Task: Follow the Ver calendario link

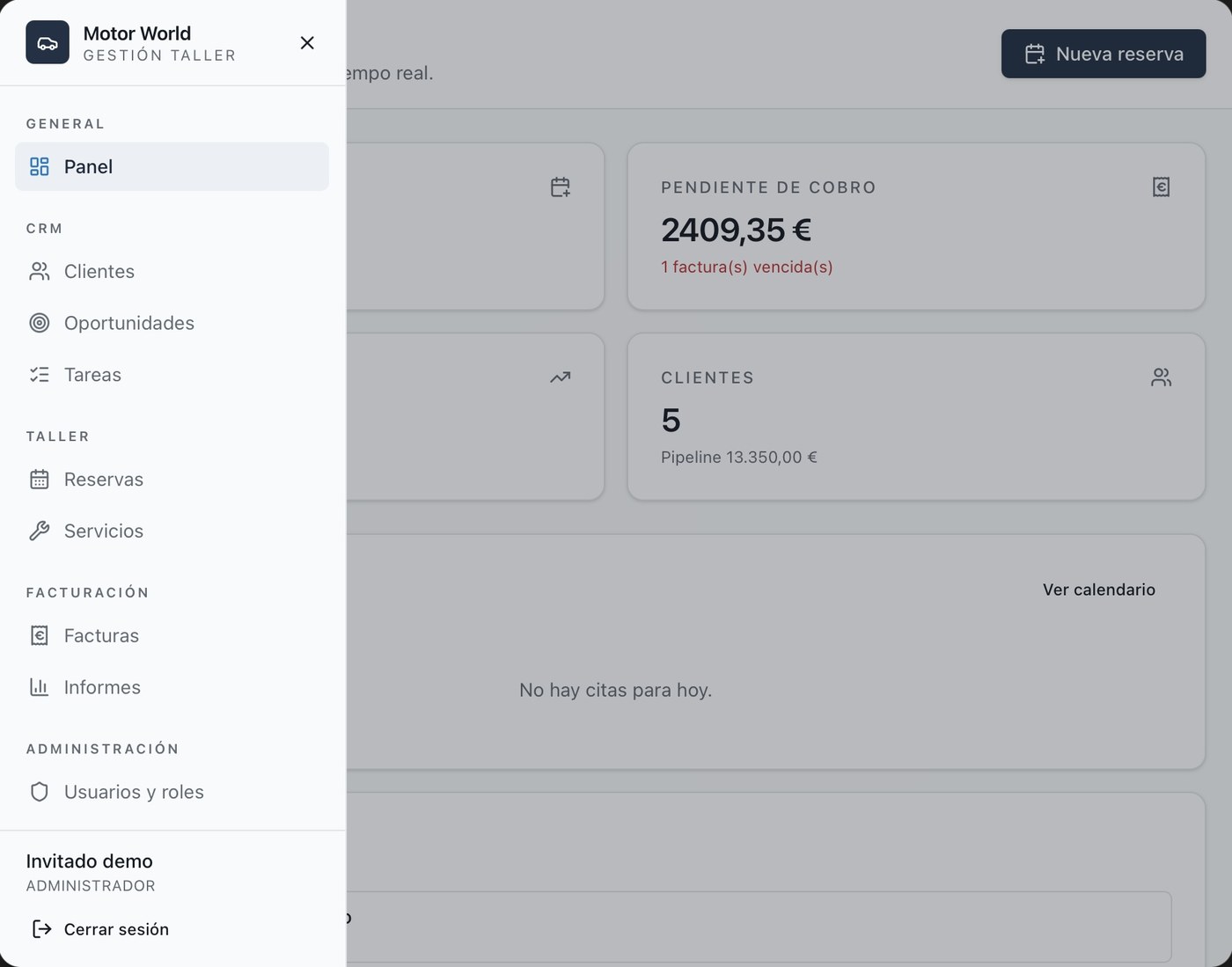Action: [x=1099, y=590]
